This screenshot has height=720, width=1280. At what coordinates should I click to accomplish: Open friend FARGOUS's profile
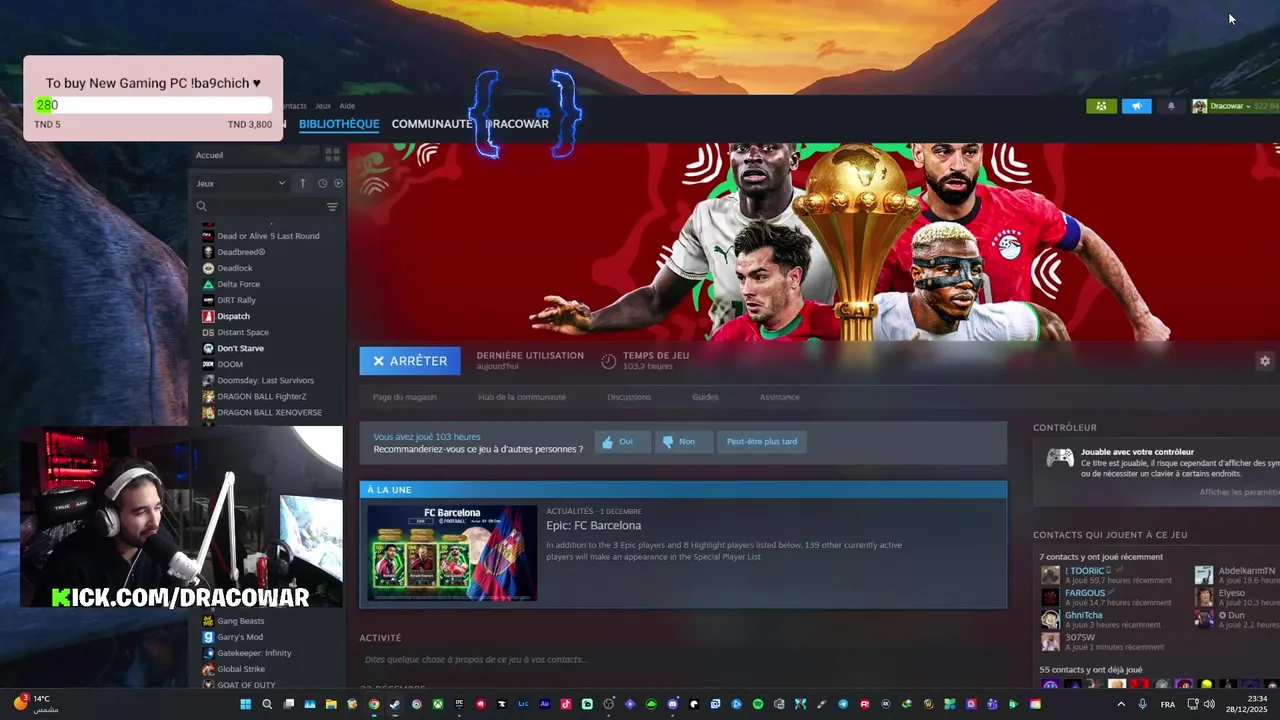[1085, 593]
